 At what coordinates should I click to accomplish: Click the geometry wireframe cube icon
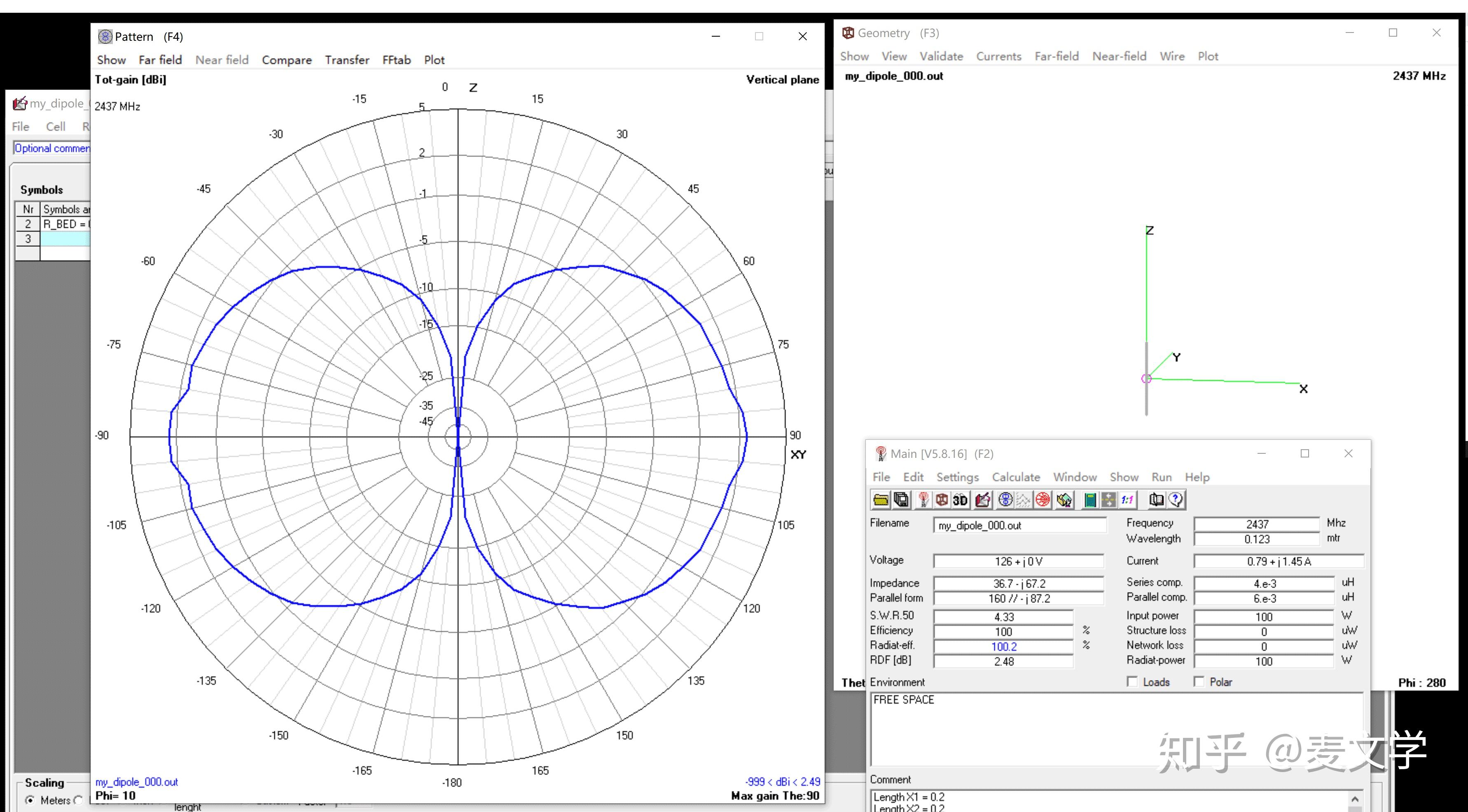(942, 500)
